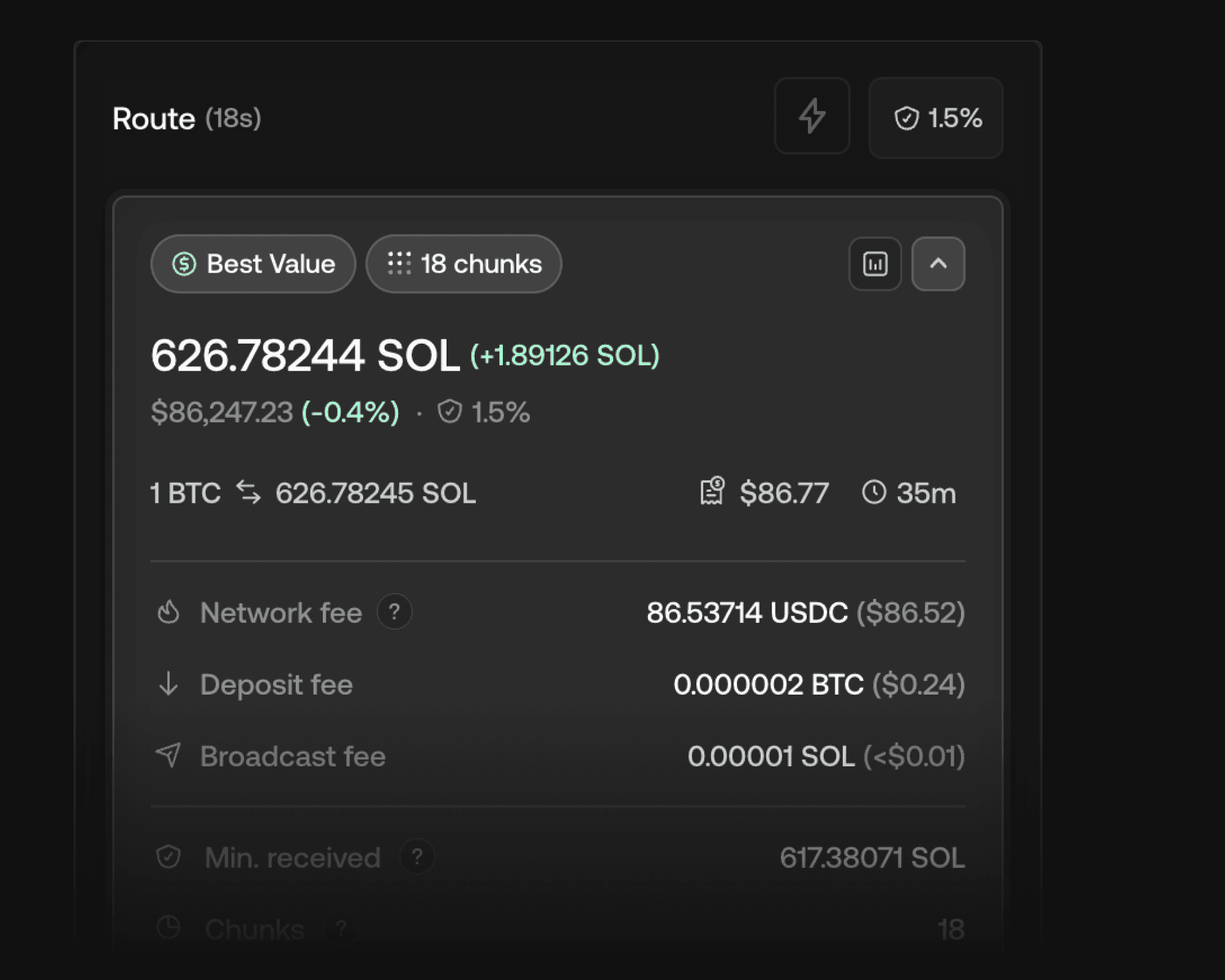Click the Chunks row value 18
Image resolution: width=1225 pixels, height=980 pixels.
pyautogui.click(x=951, y=929)
